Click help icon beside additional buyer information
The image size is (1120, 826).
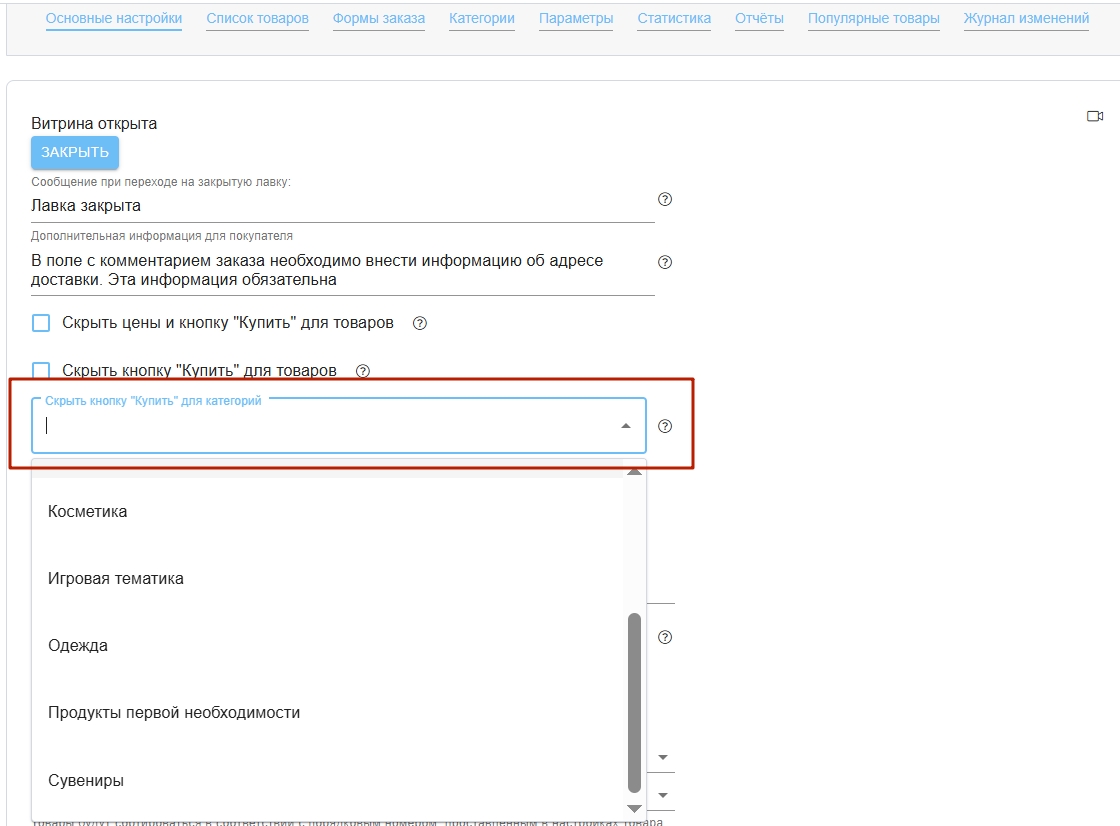pos(665,262)
